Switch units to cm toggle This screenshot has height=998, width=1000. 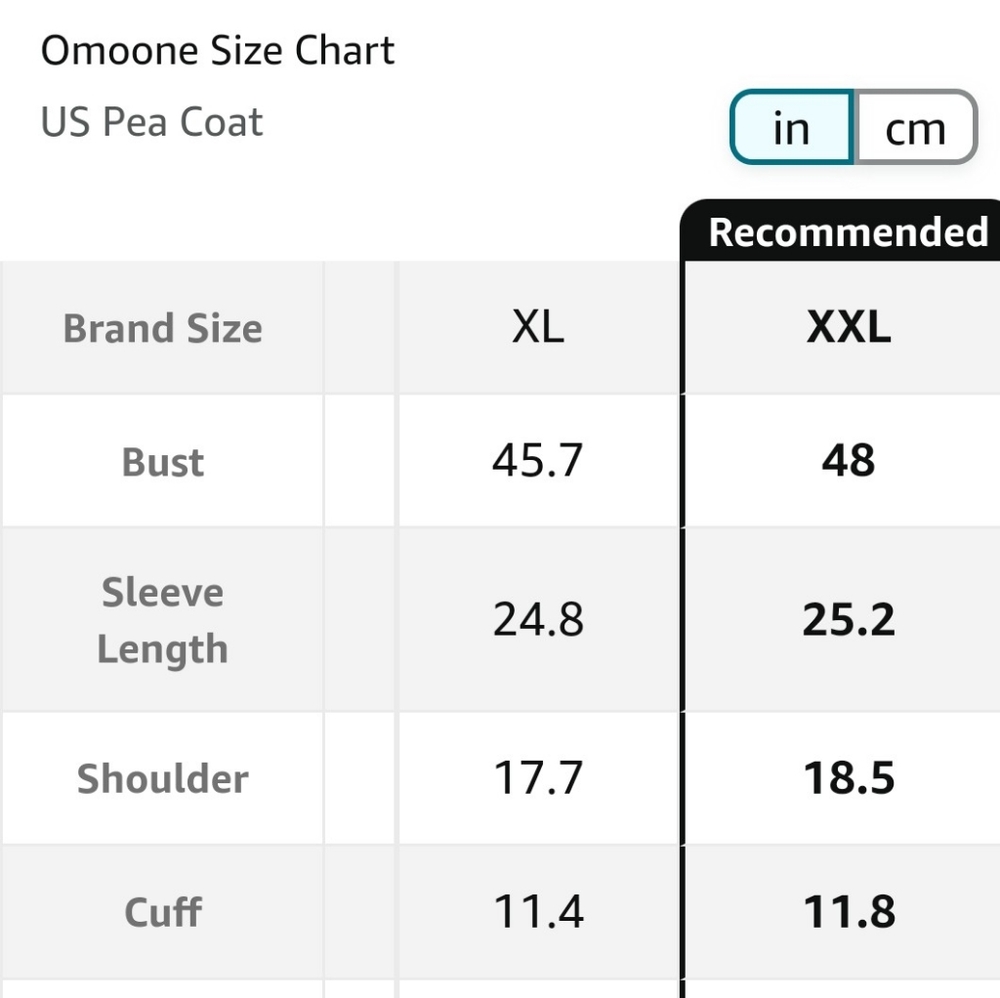point(915,128)
